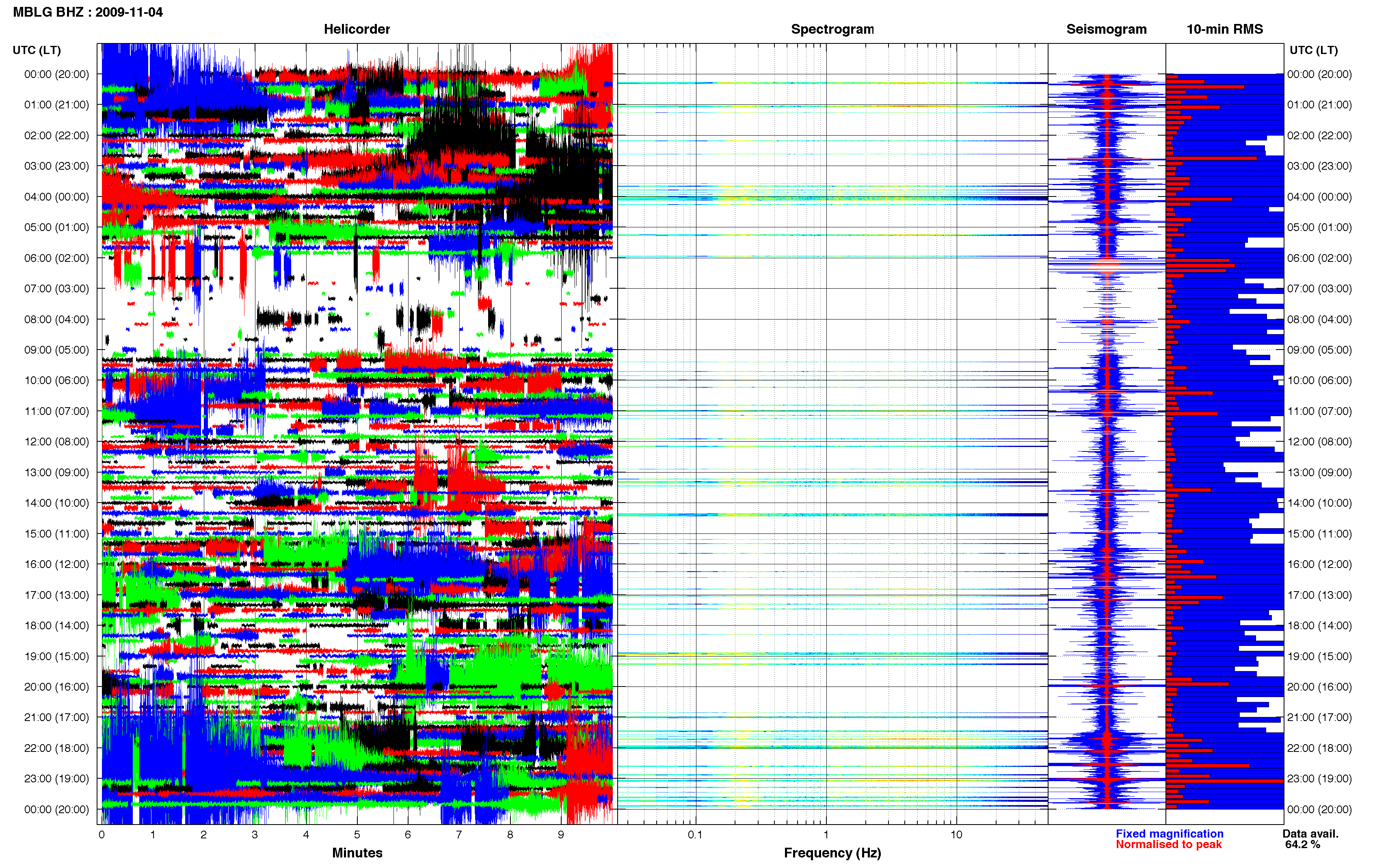Select left-axis time label '20:00 (16:00)'
Screen dimensions: 1388x868
pyautogui.click(x=56, y=687)
